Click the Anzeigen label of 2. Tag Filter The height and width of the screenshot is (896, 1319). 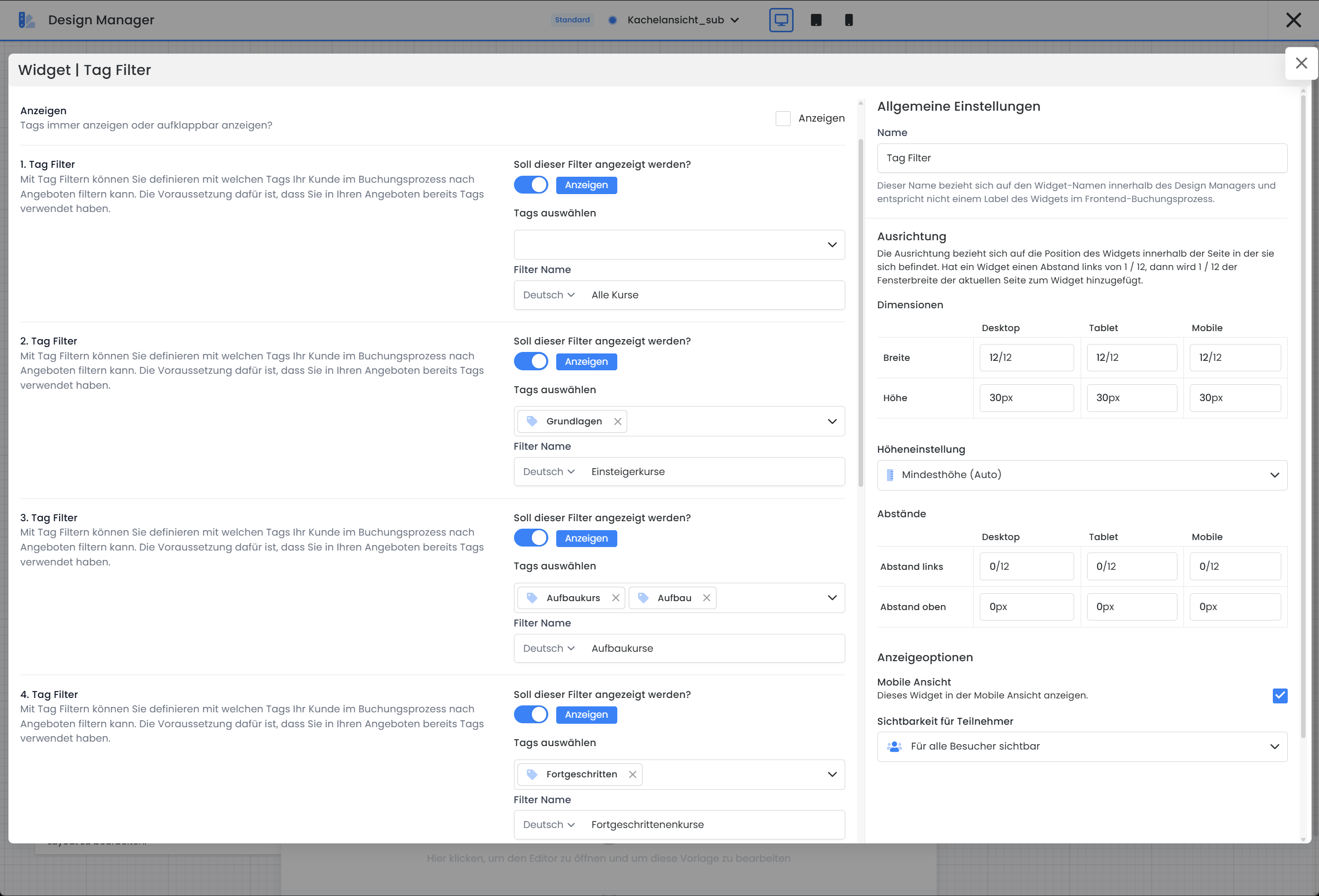pyautogui.click(x=586, y=361)
